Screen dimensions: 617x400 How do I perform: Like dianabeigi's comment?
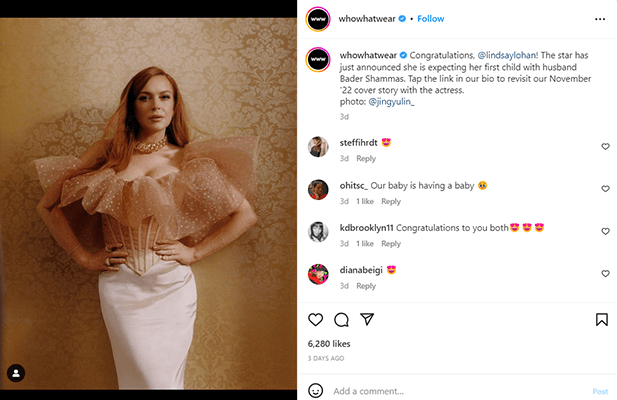click(605, 274)
